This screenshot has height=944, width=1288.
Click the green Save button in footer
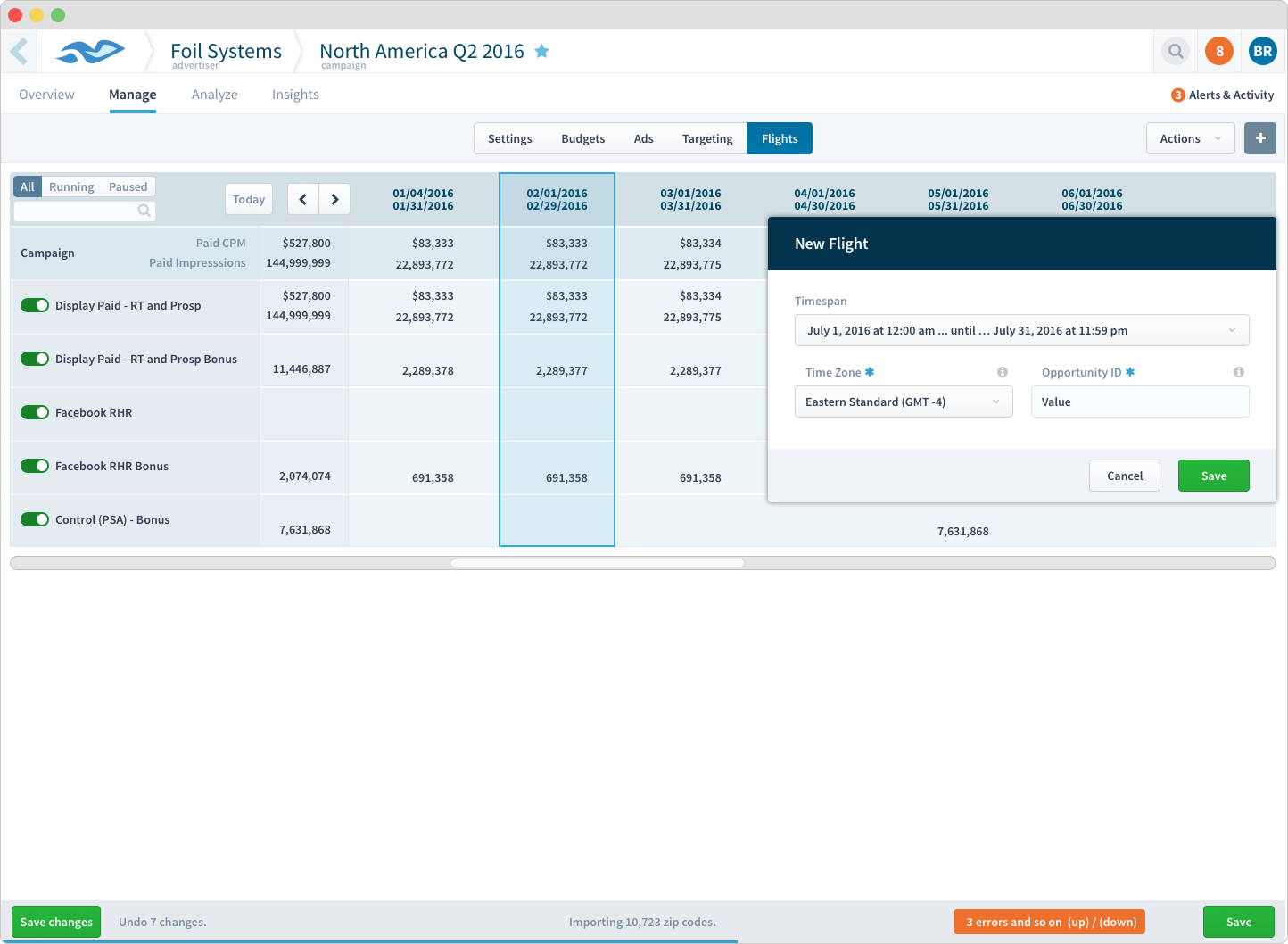coord(1239,922)
